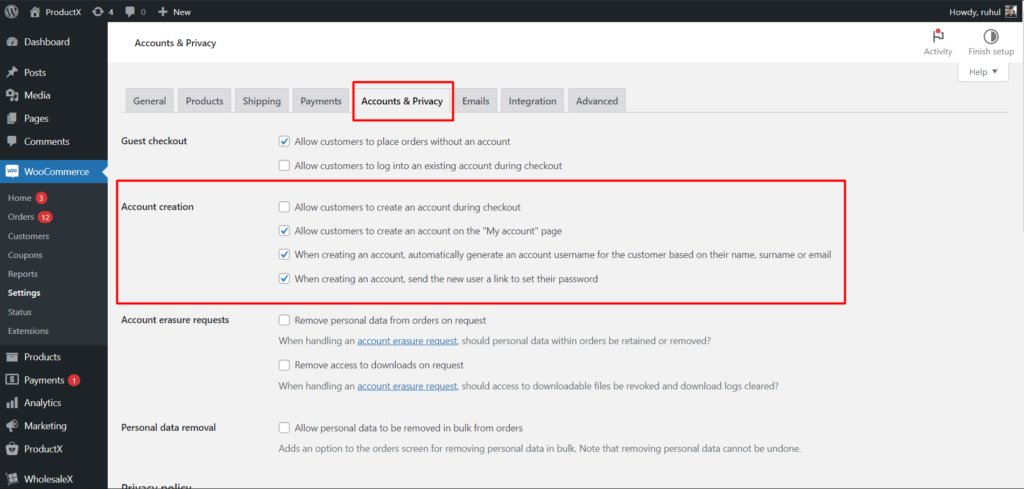Toggle account creation on My account page

[x=284, y=230]
